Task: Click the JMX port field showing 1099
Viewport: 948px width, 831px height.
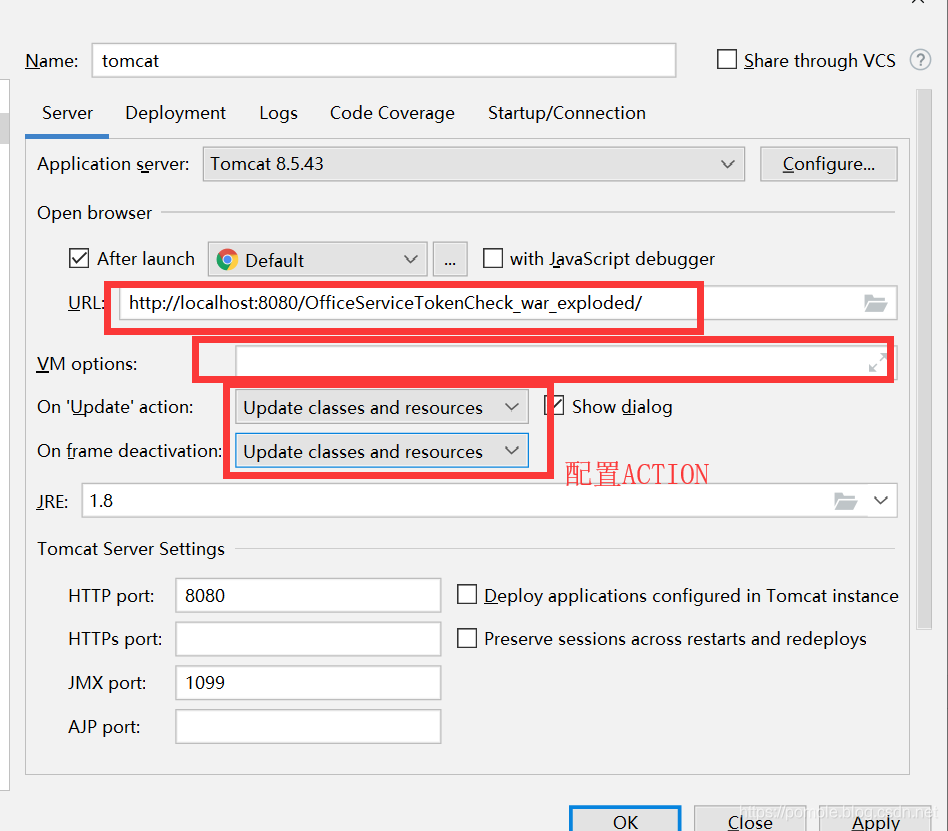Action: (308, 683)
